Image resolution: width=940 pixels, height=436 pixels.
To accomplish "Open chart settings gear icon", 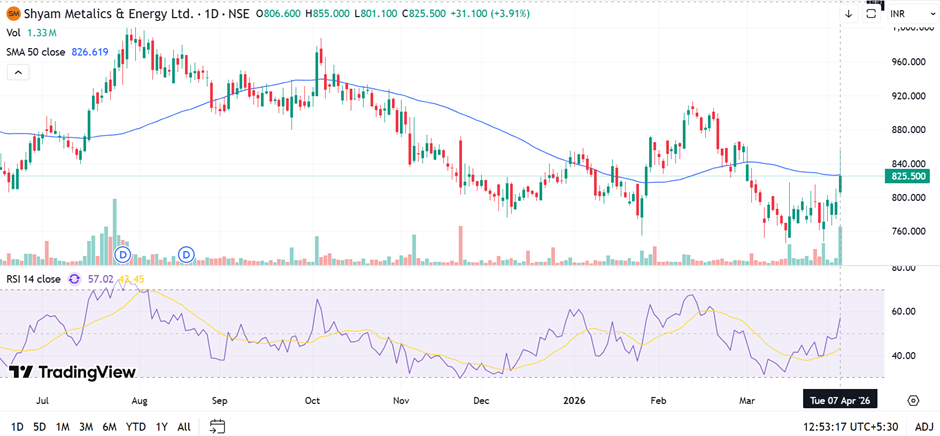I will pyautogui.click(x=913, y=400).
